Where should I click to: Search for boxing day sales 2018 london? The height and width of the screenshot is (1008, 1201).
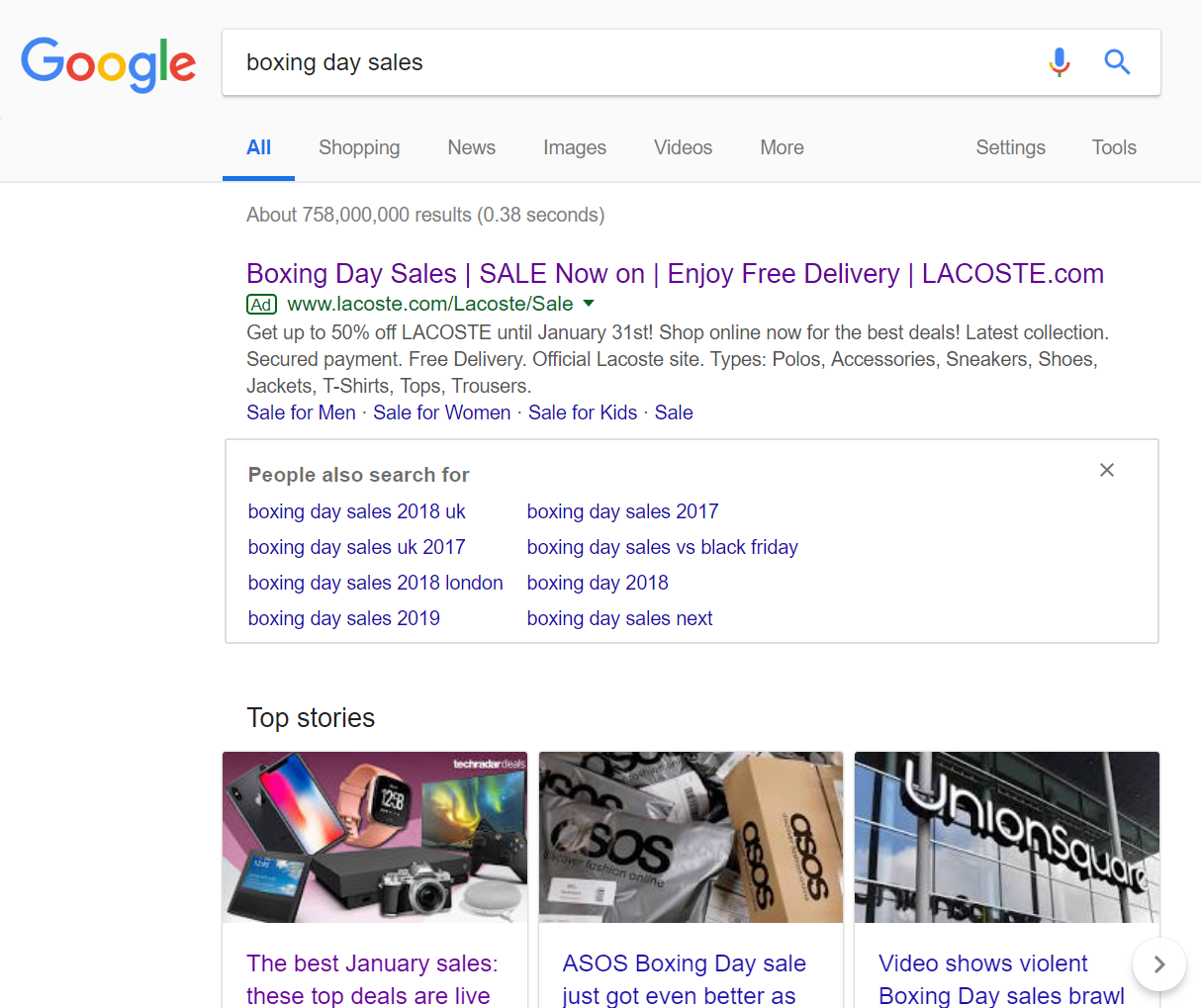375,583
